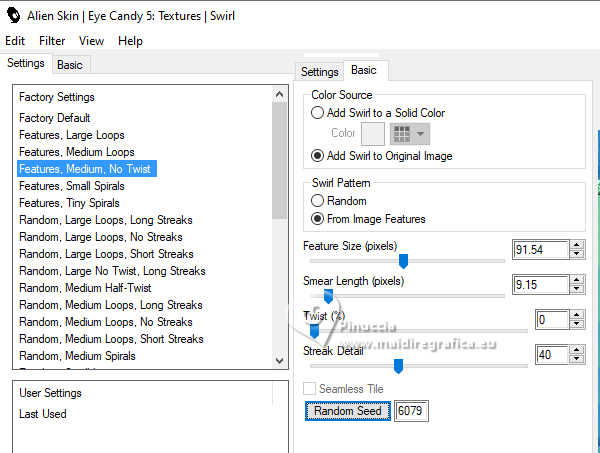Click the Color swatch box
Screen dimensions: 600x453
click(x=372, y=133)
